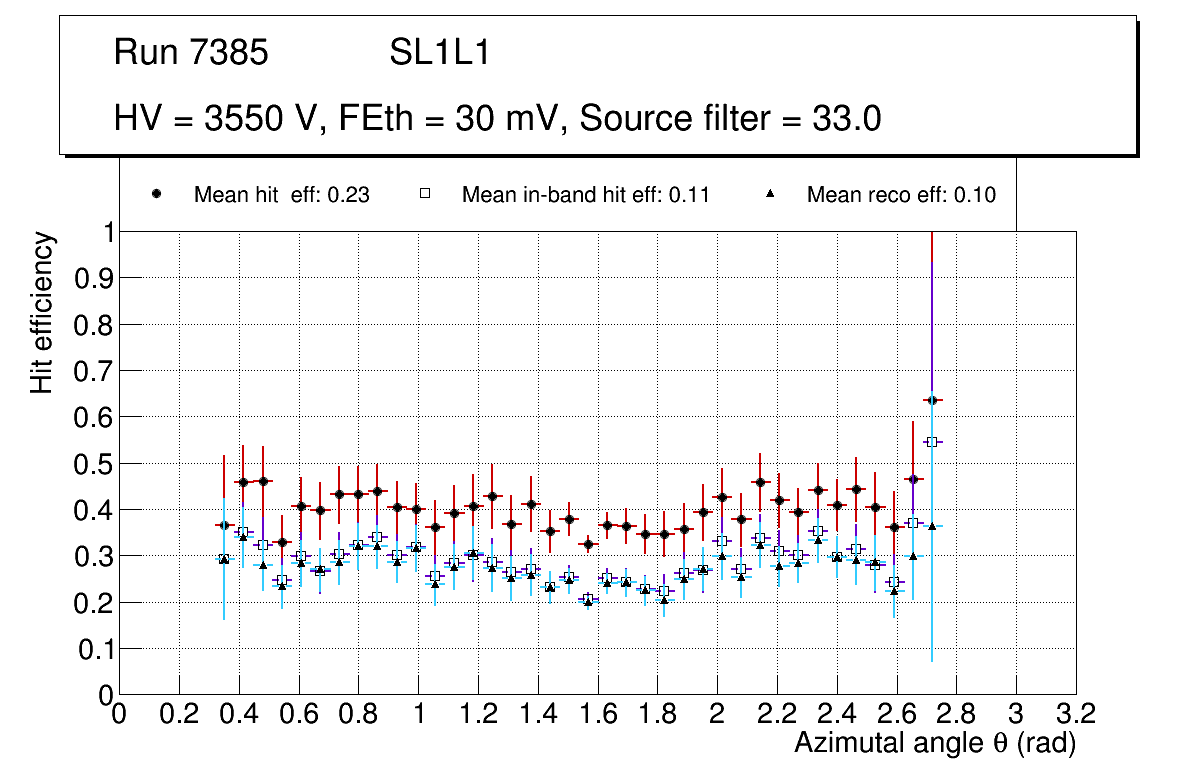Screen dimensions: 1196x772
Task: Click the 'Hit efficiency' y-axis title
Action: [42, 312]
